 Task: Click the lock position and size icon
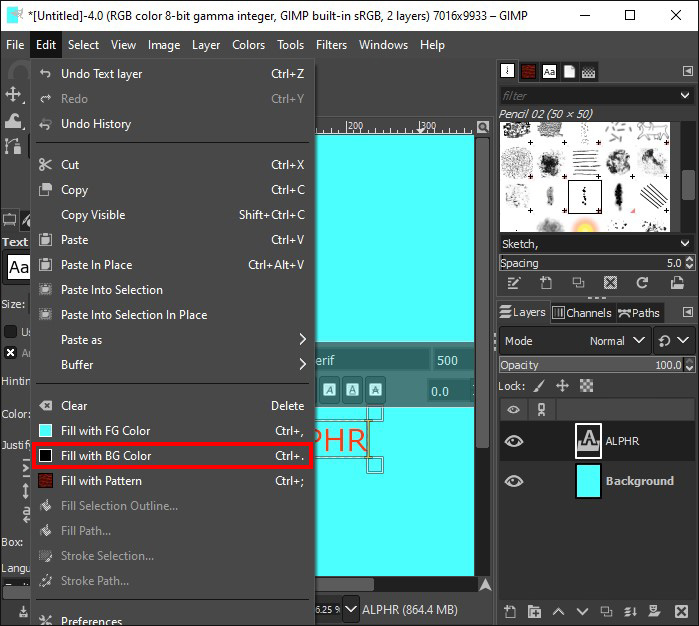pos(562,385)
